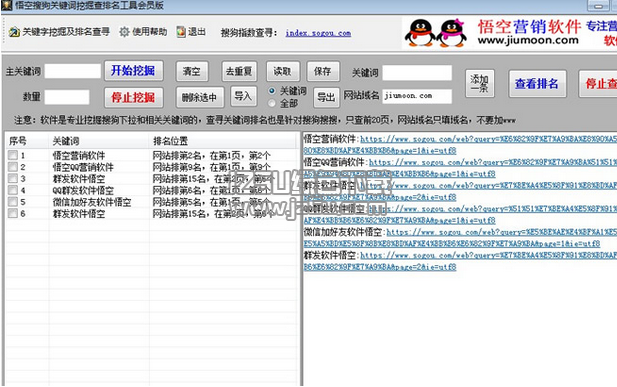
Task: Tick the checkbox for row 5 微信加好友软件悟空
Action: tap(13, 202)
